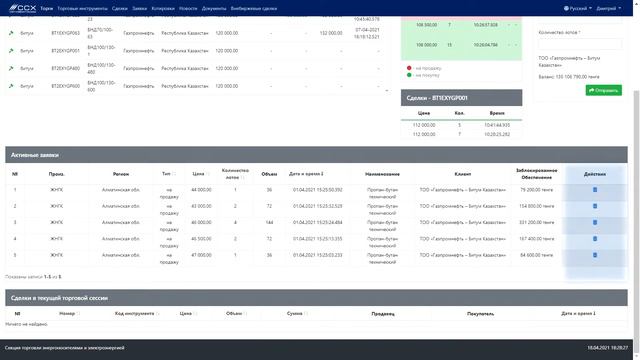
Task: Sort active orders by Дата и время column
Action: tap(306, 174)
